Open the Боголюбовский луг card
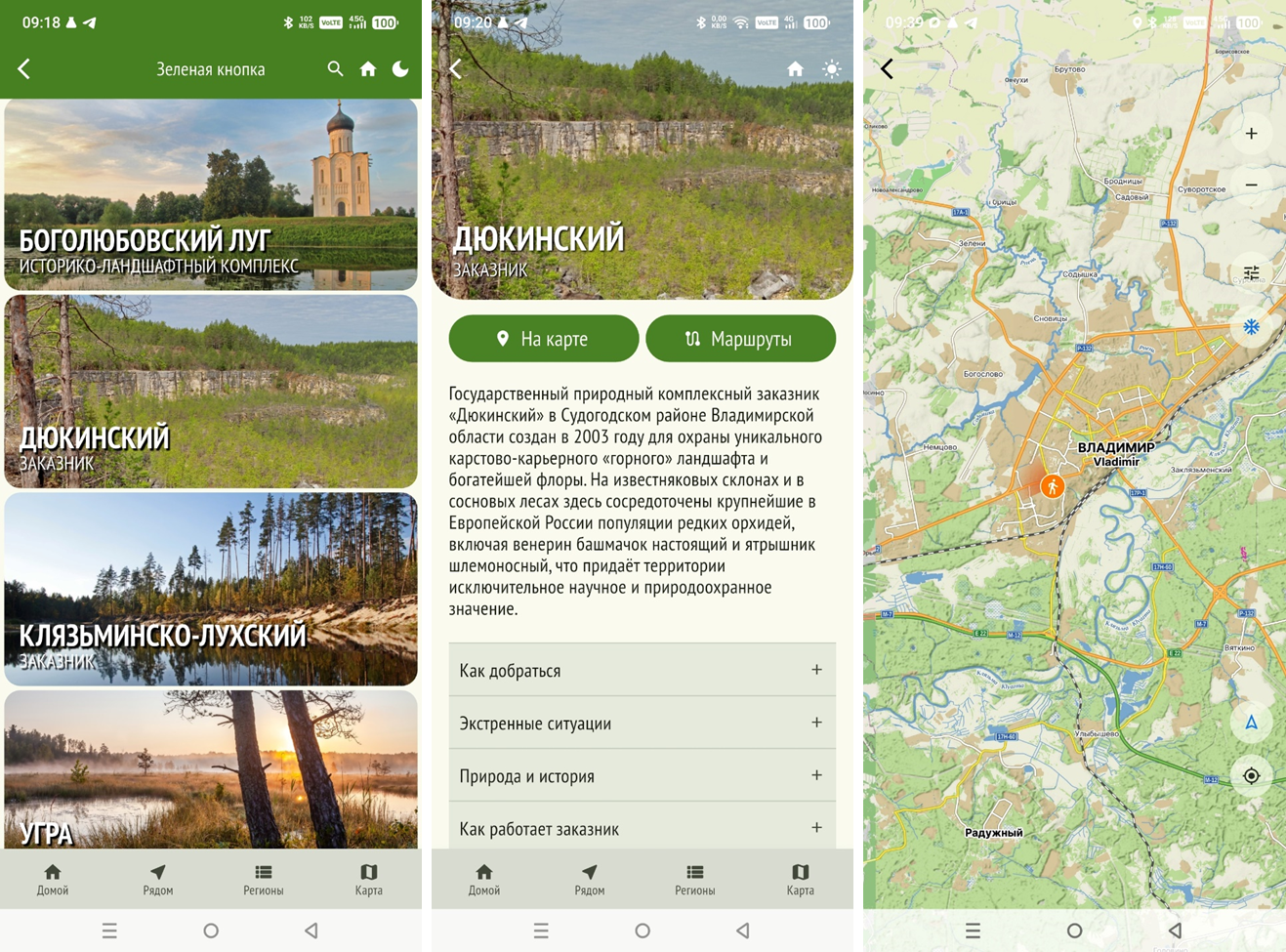Screen dimensions: 1286x952 [x=211, y=194]
